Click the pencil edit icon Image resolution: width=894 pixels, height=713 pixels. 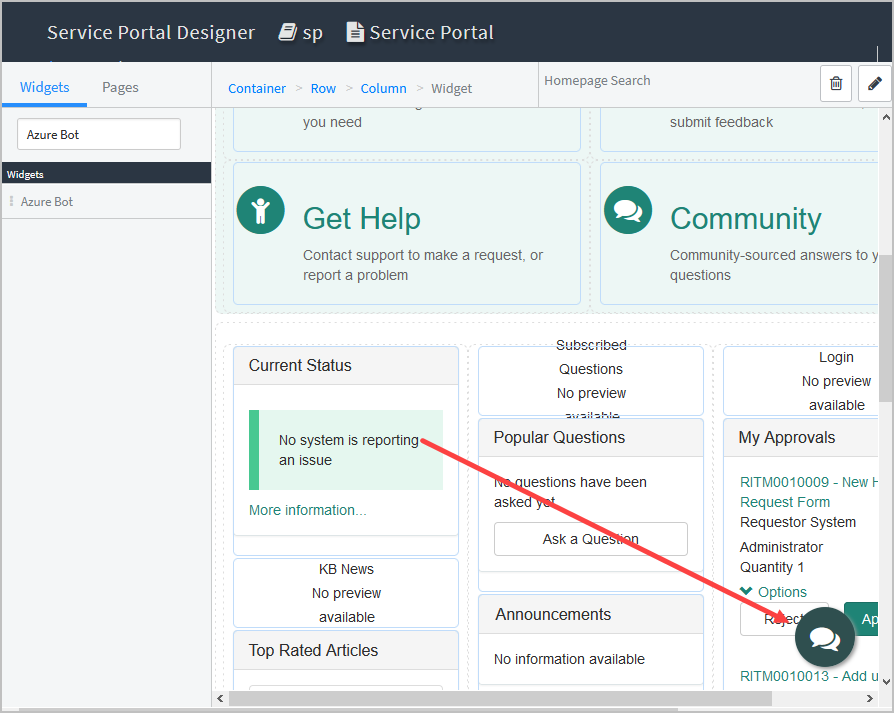[874, 84]
